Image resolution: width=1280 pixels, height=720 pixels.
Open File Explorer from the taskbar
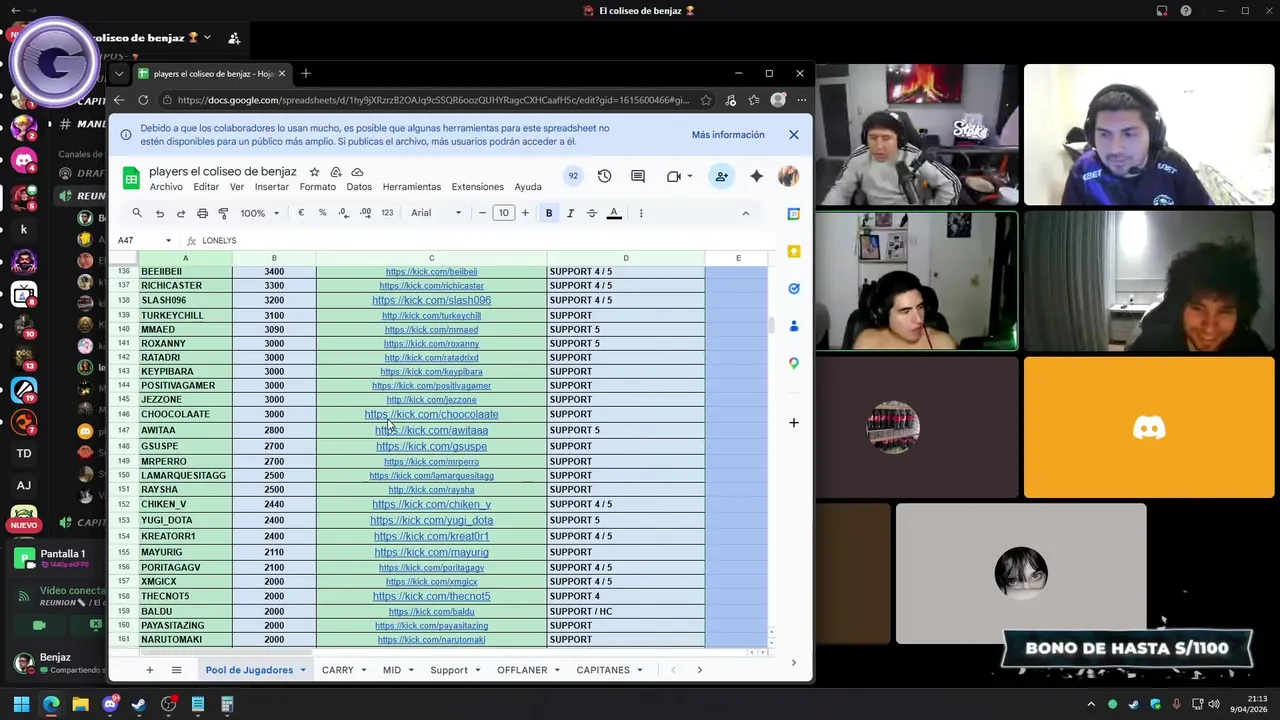[80, 705]
